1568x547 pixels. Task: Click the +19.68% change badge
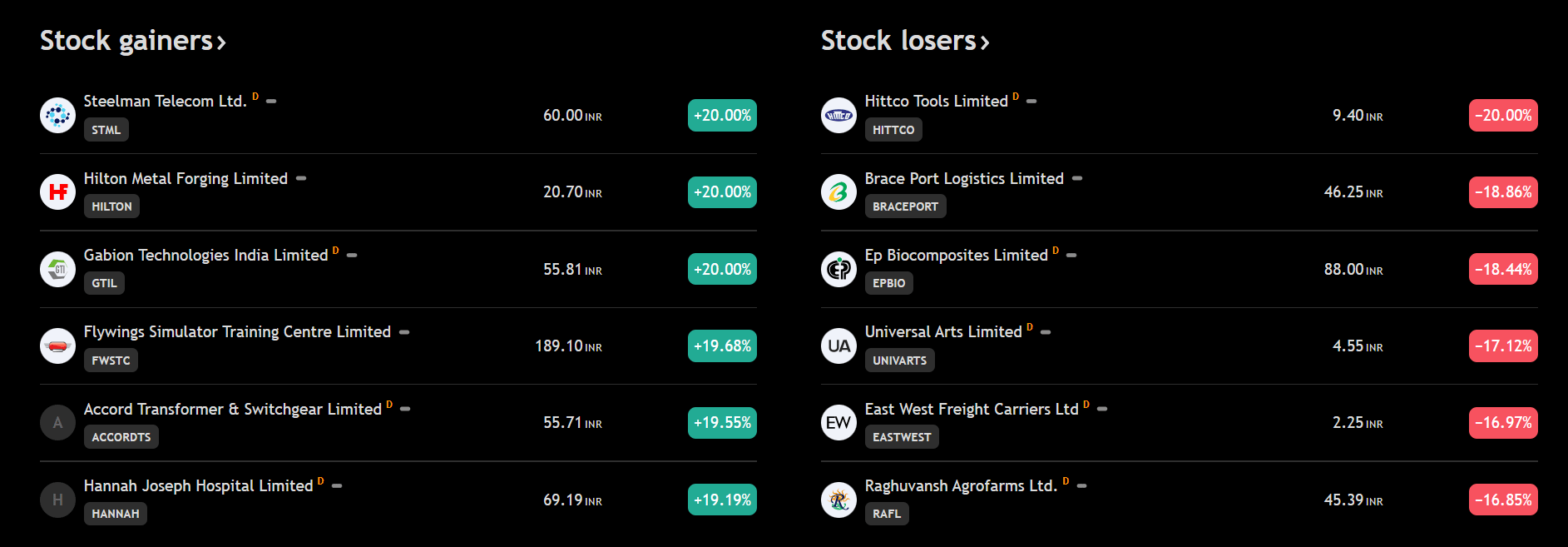722,346
